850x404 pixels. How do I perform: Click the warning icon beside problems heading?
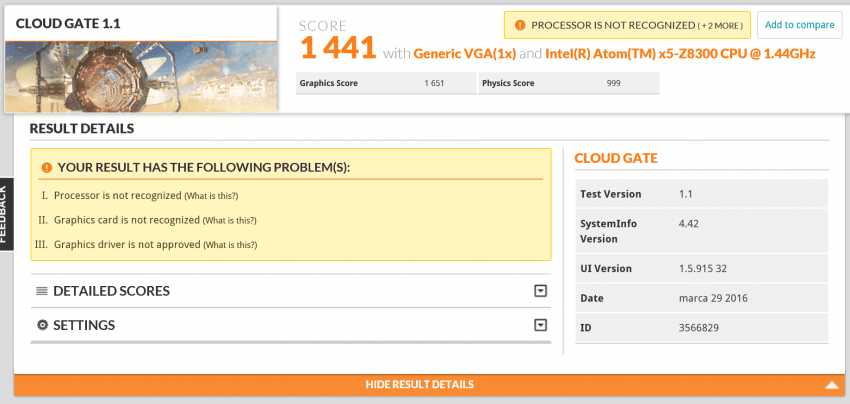(47, 168)
